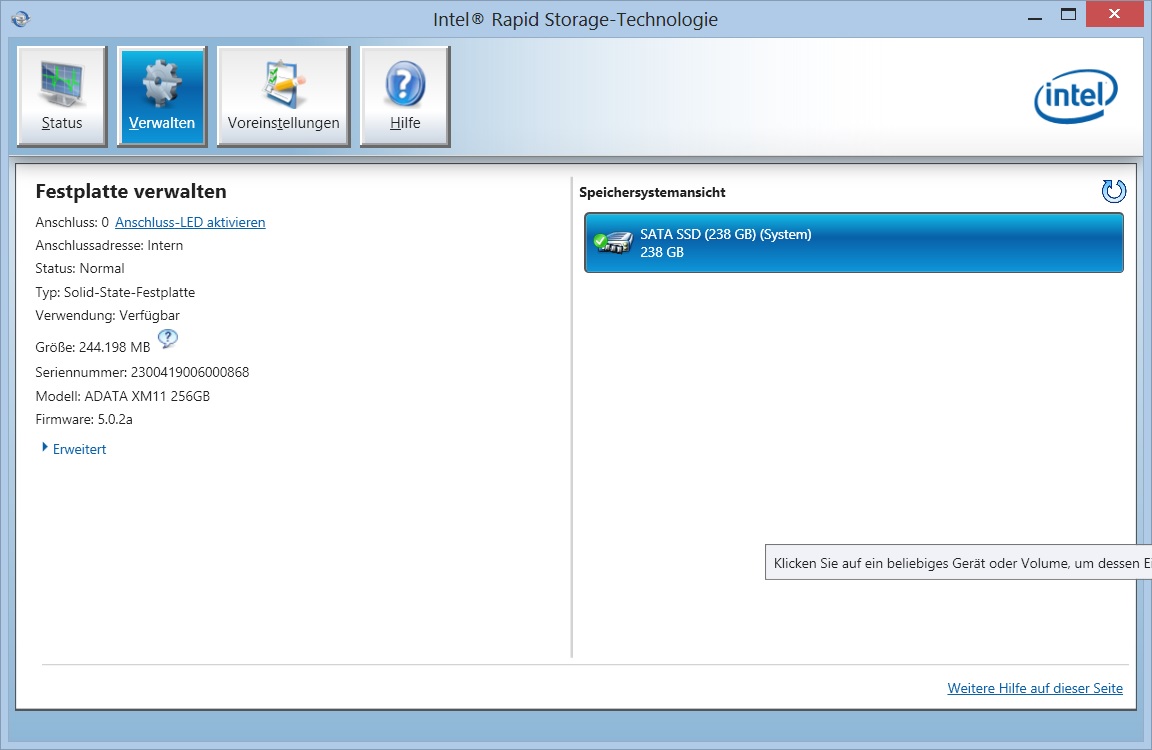Open the Status tab
Viewport: 1152px width, 750px height.
click(62, 96)
